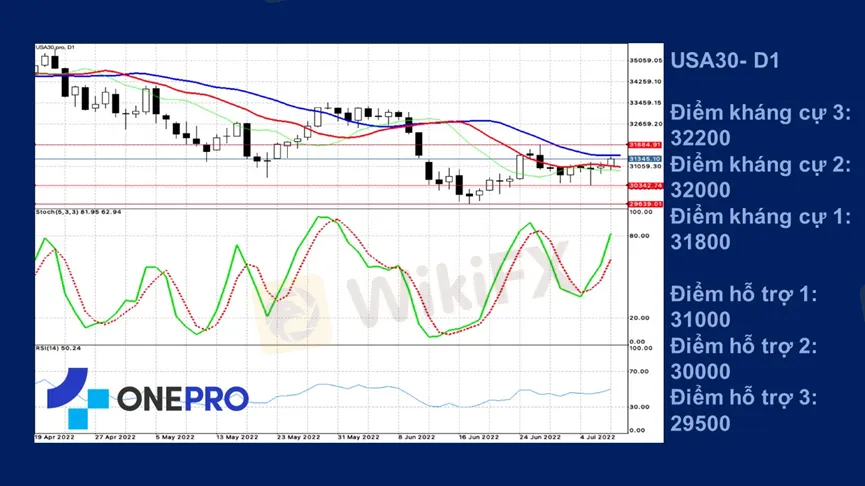Click the 4 Jul 2022 date label
Image resolution: width=865 pixels, height=486 pixels.
(597, 437)
